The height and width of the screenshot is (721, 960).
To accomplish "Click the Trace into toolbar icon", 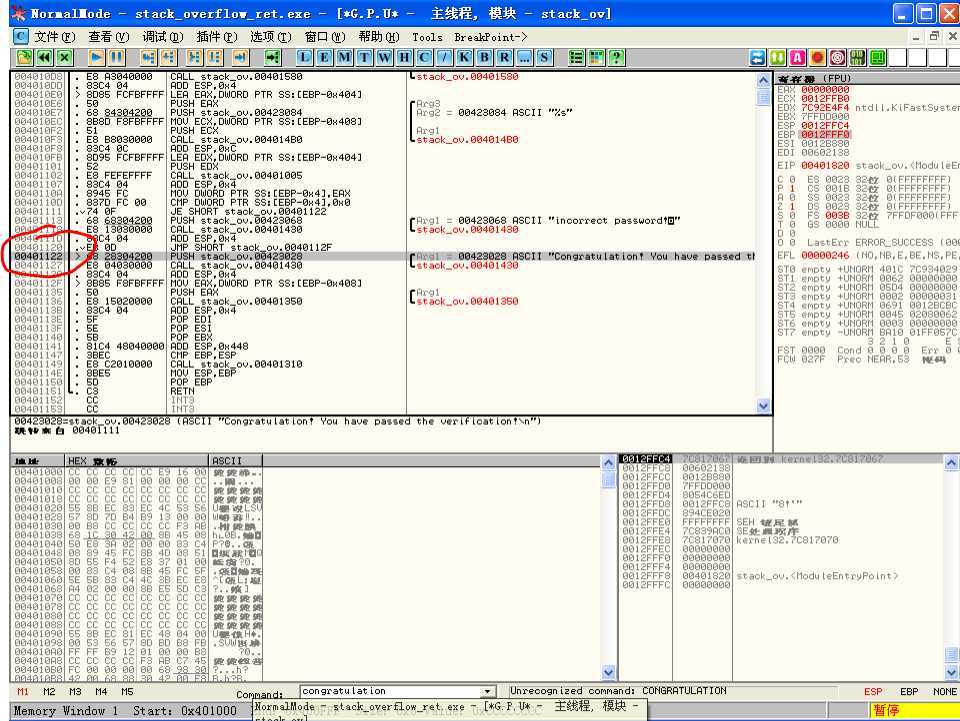I will [195, 58].
